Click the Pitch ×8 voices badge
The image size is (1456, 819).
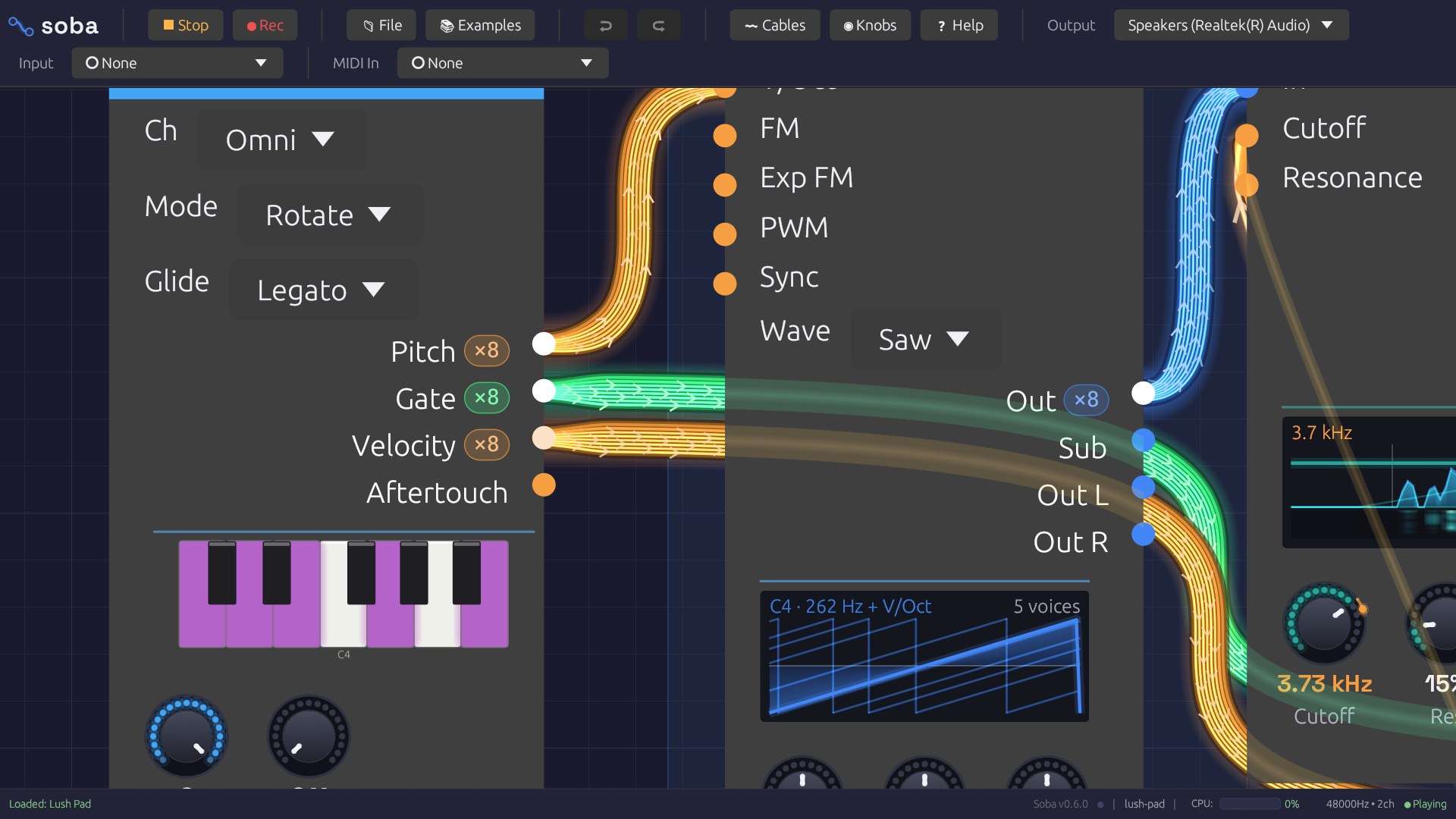click(487, 350)
